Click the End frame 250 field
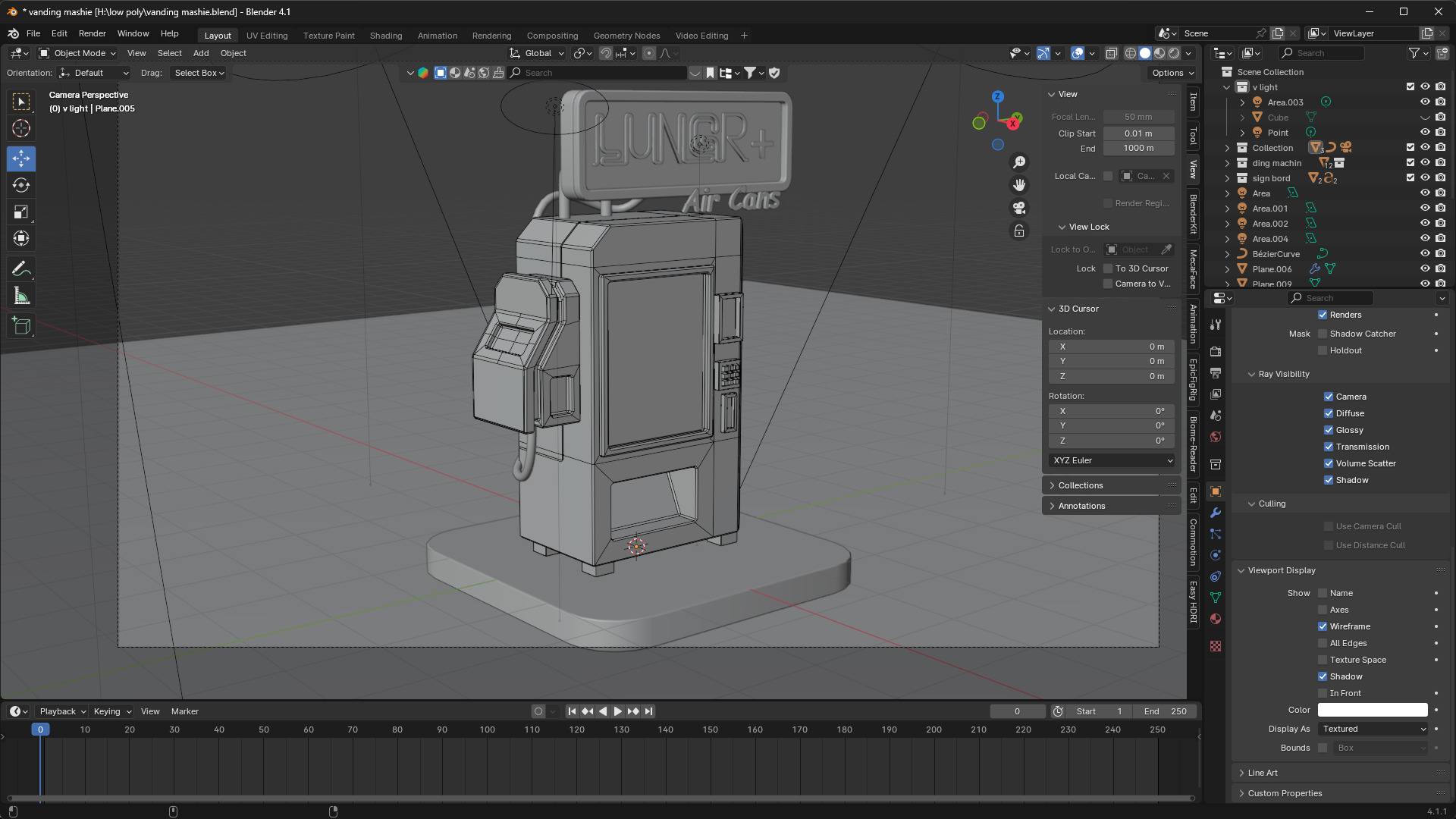 pyautogui.click(x=1166, y=711)
